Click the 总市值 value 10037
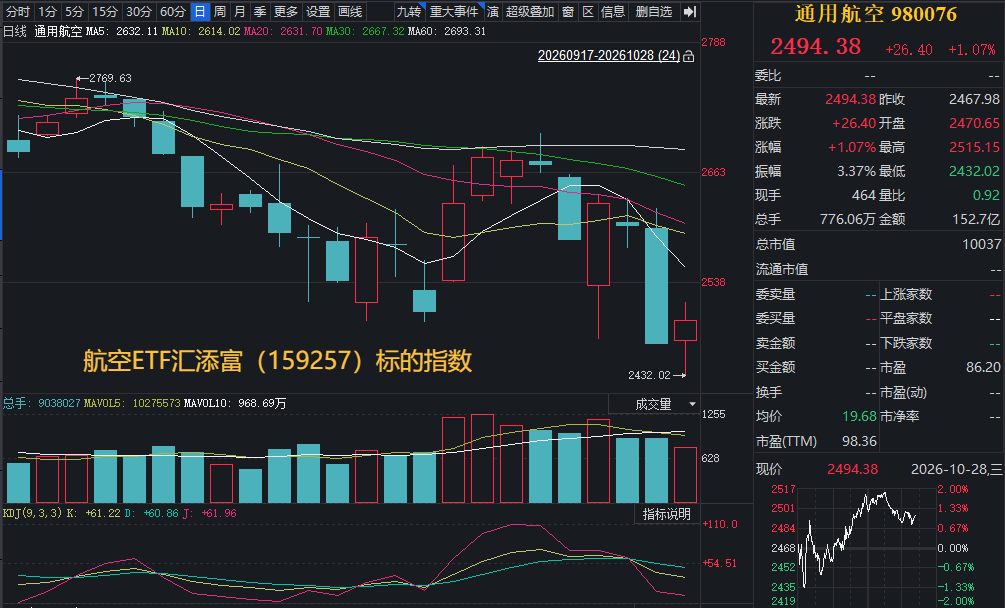The width and height of the screenshot is (1005, 608). (x=981, y=244)
